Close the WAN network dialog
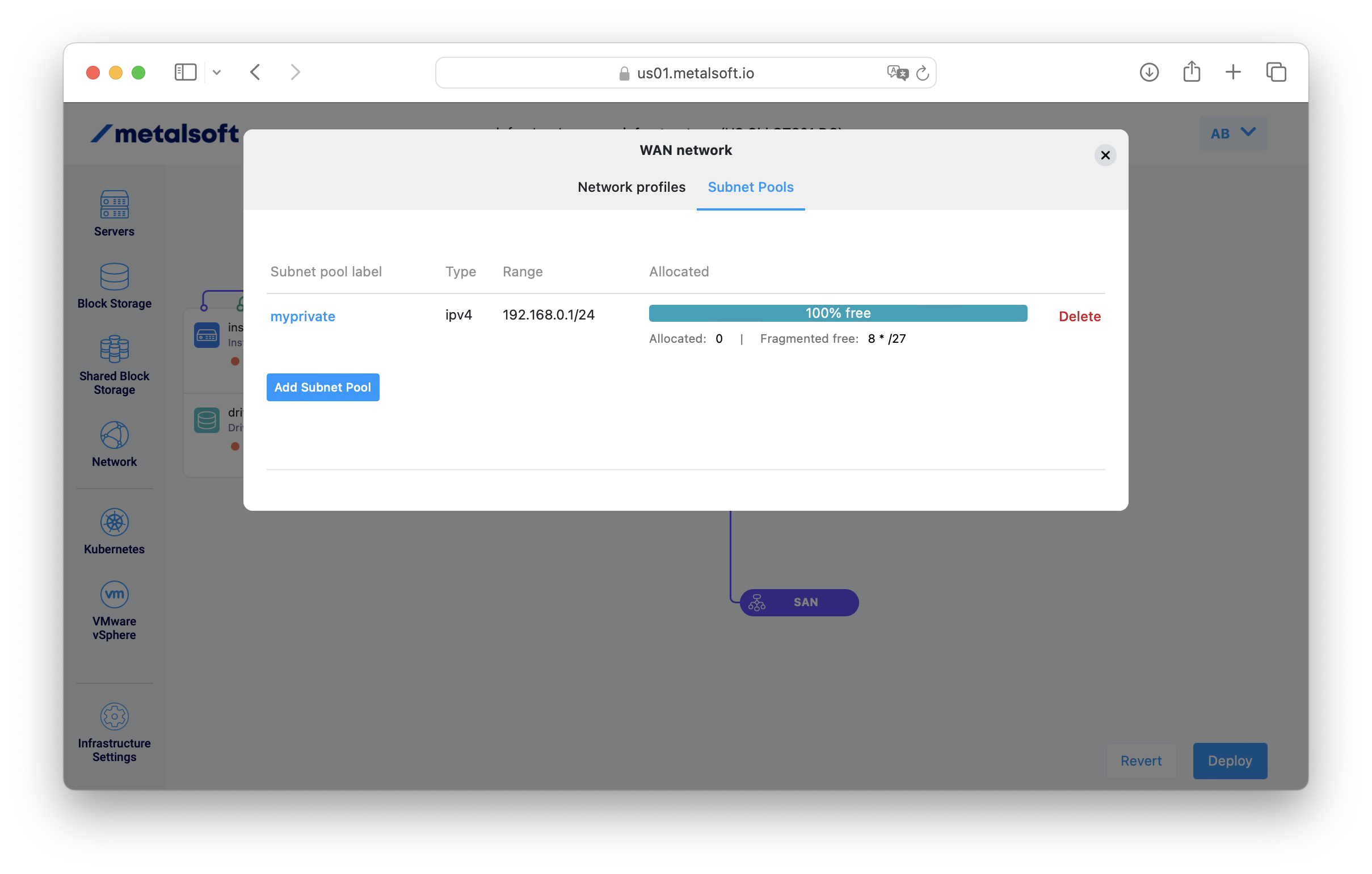The image size is (1372, 874). point(1105,155)
